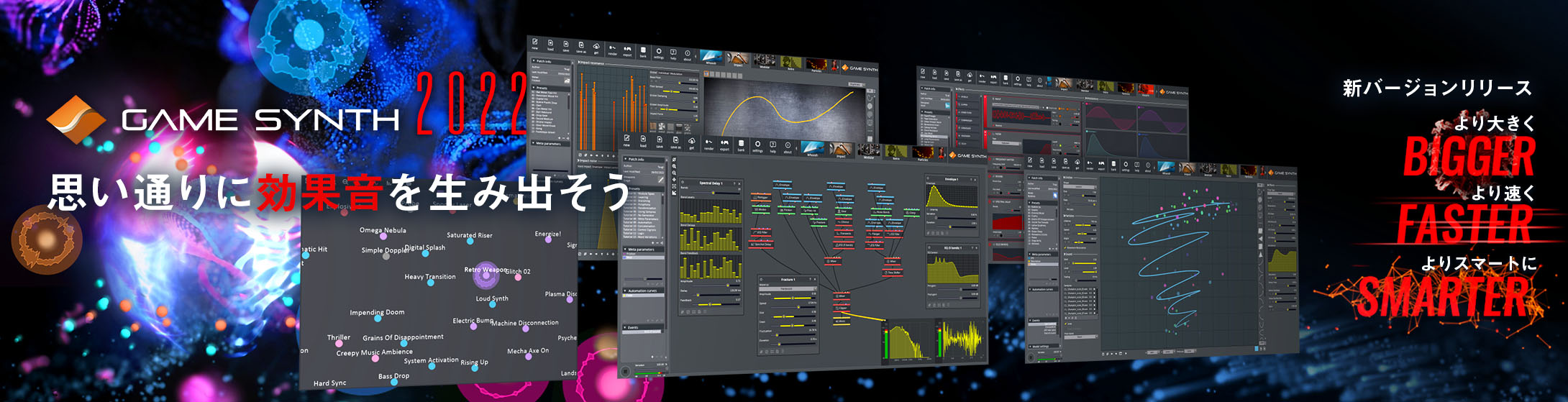Select the Retro tab in Modular window
This screenshot has width=1568, height=402.
coord(896,151)
